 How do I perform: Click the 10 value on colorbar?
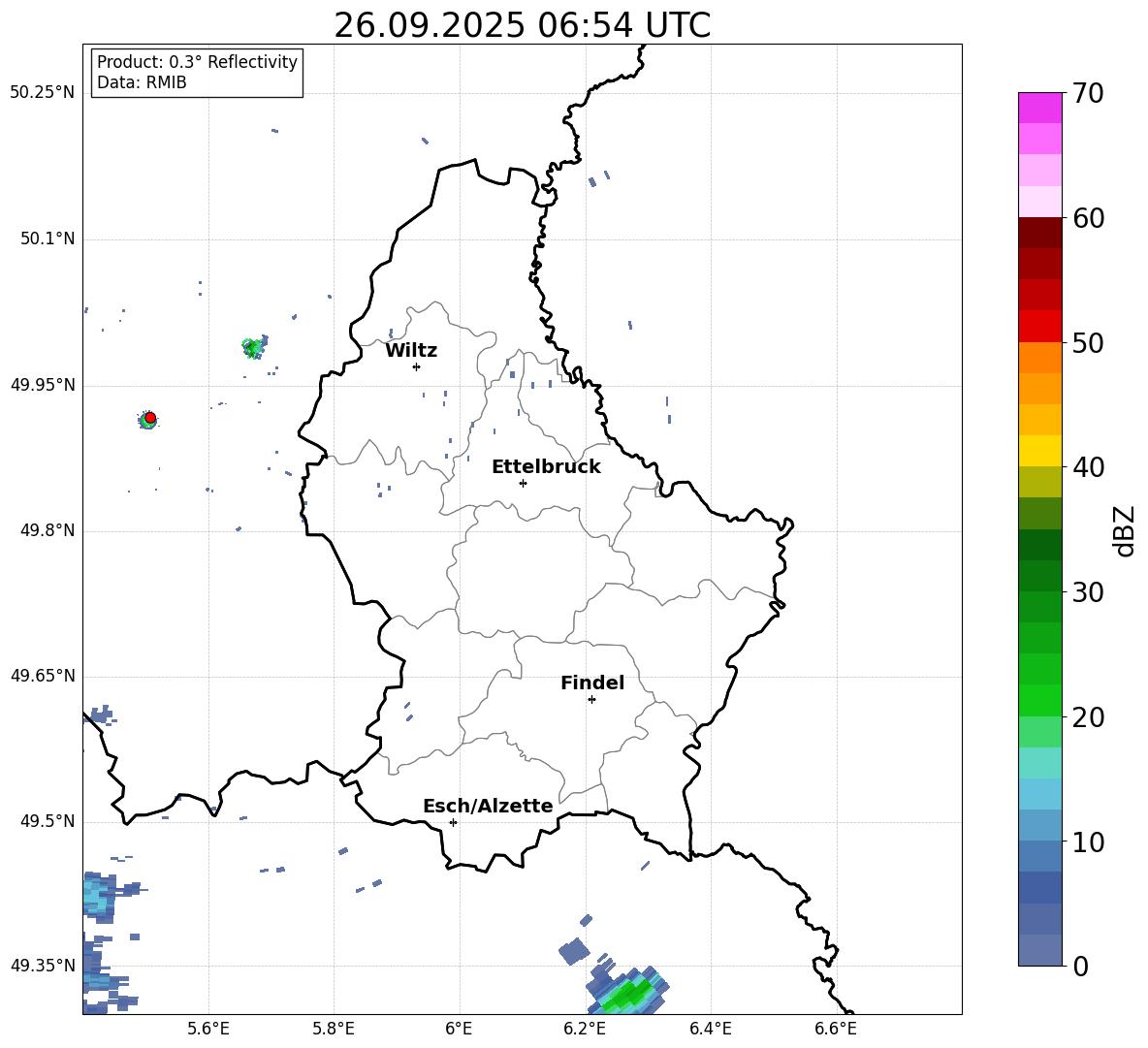(1089, 842)
